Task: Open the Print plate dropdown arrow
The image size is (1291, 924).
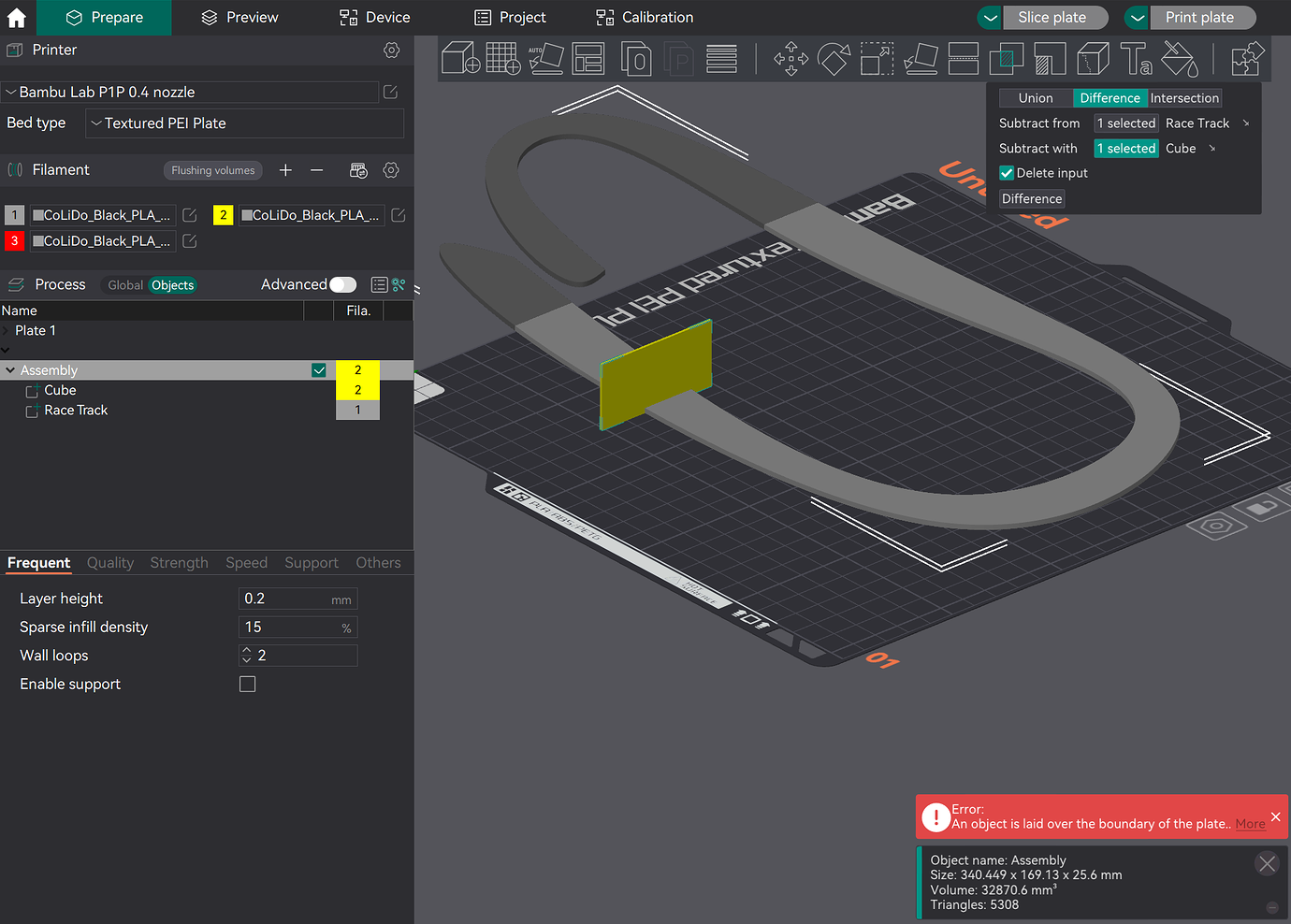Action: tap(1137, 18)
